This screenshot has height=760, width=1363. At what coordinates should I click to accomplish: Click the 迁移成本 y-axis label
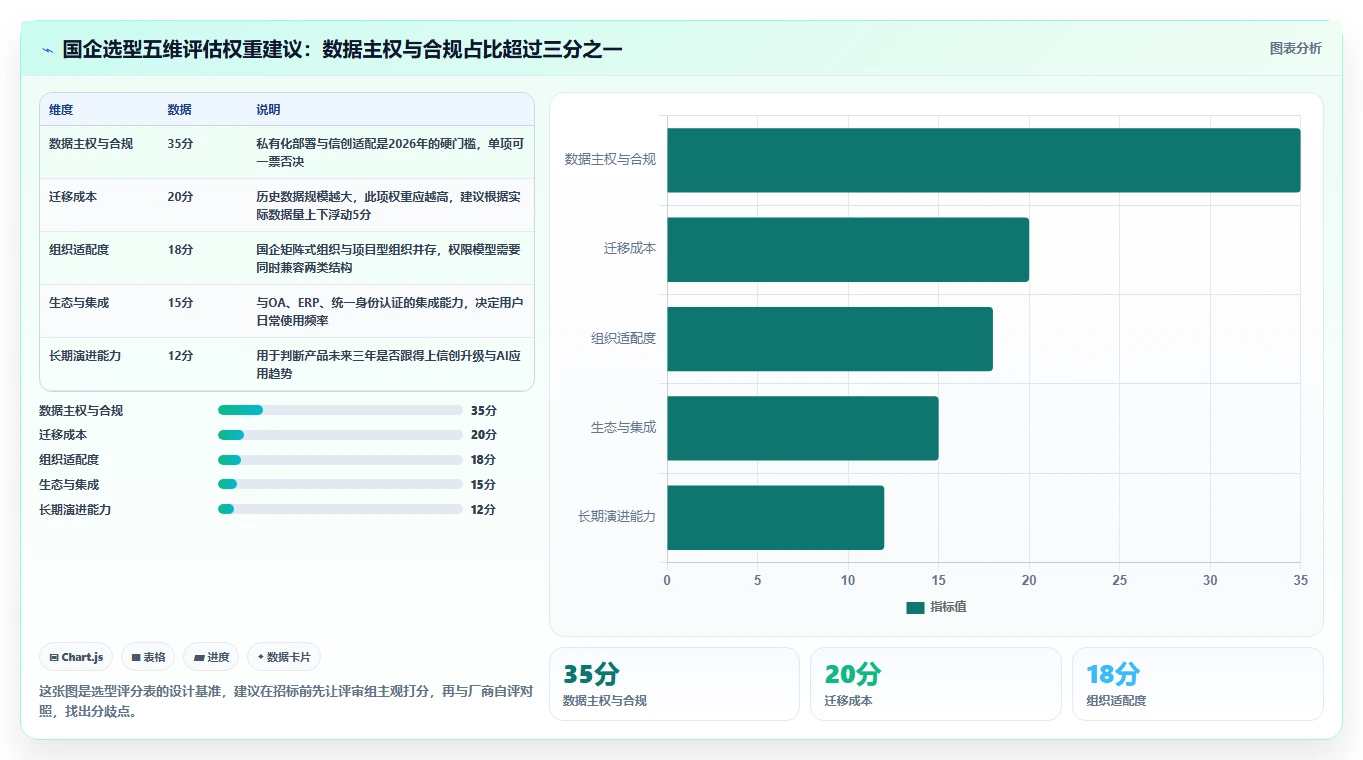point(630,248)
